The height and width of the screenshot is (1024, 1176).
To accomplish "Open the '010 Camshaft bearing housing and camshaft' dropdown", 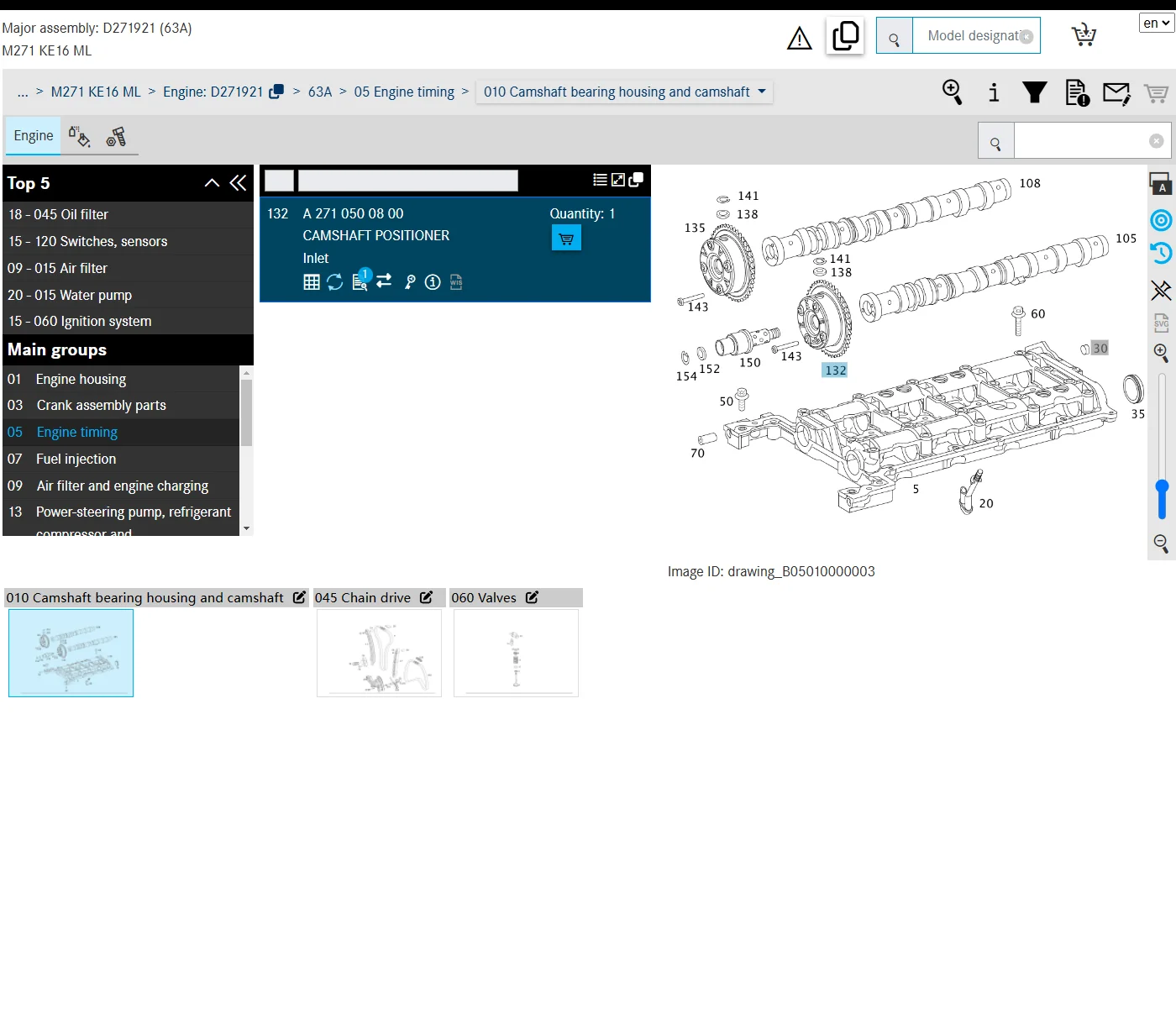I will point(624,92).
